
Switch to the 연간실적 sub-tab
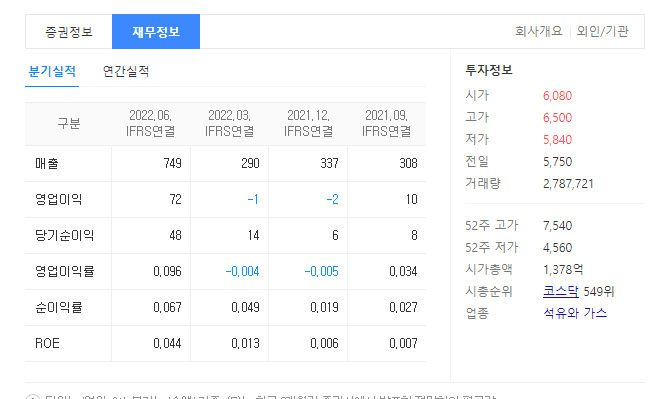click(126, 71)
